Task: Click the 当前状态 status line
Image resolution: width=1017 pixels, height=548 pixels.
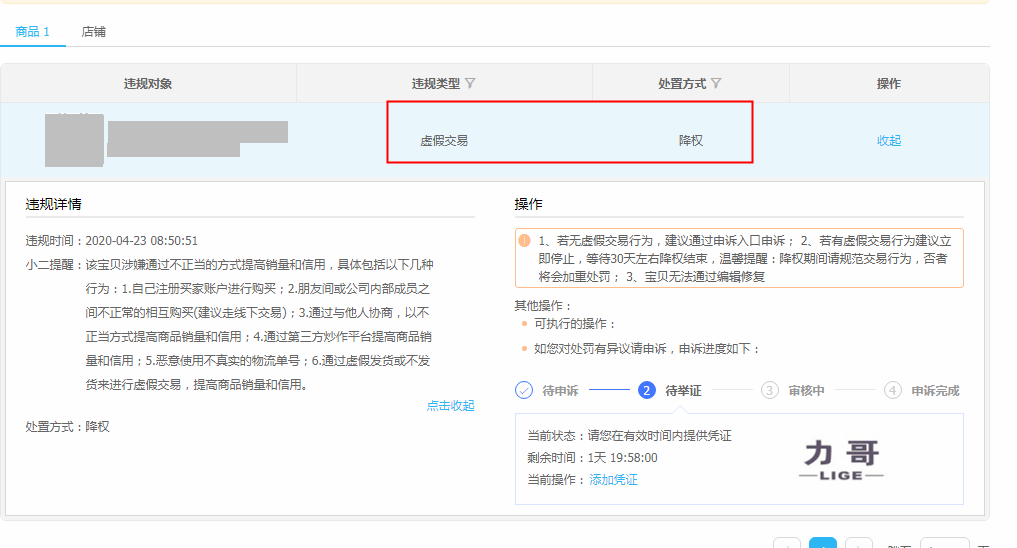Action: tap(629, 436)
